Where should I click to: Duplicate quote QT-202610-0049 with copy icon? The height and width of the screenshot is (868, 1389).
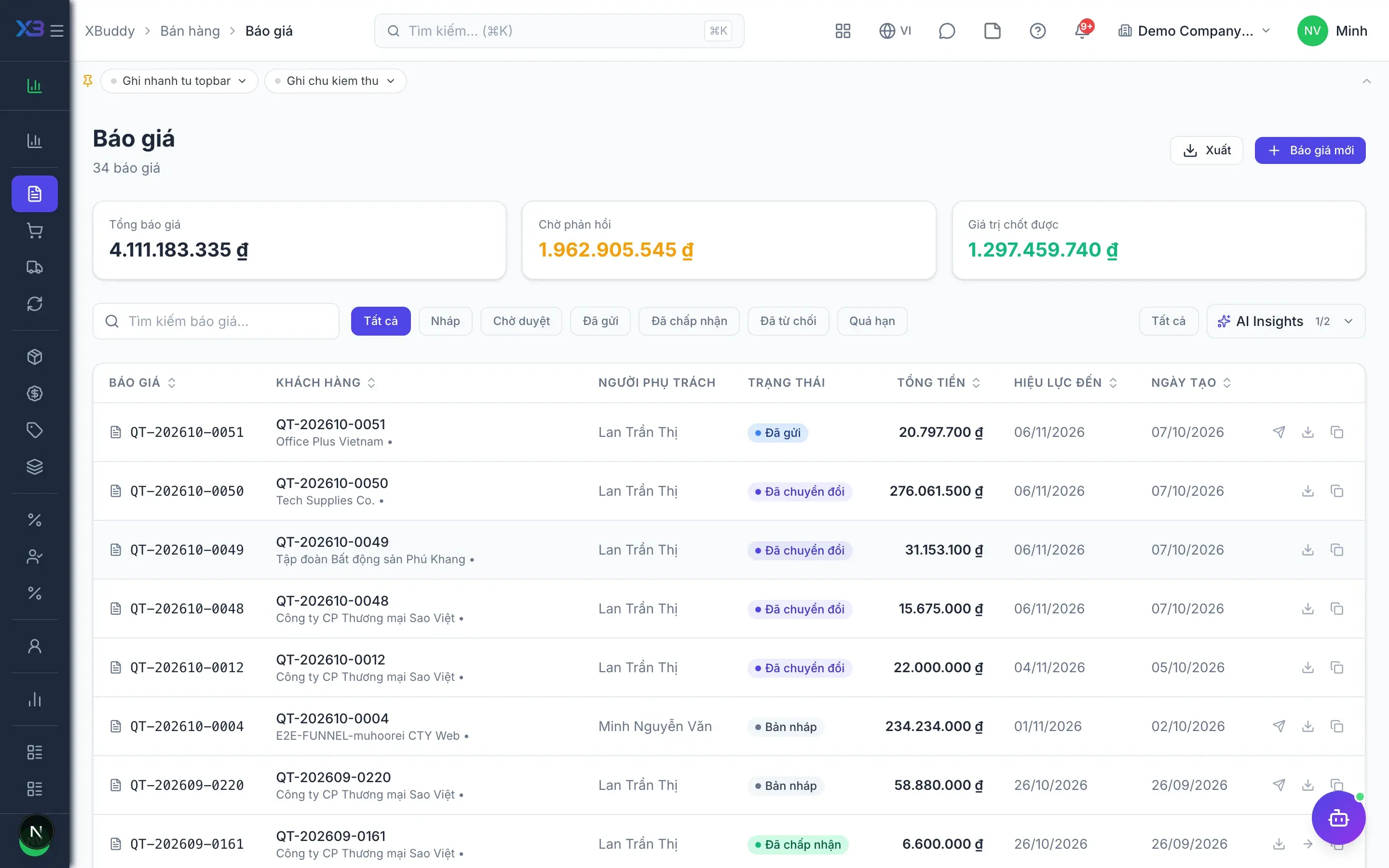tap(1337, 550)
